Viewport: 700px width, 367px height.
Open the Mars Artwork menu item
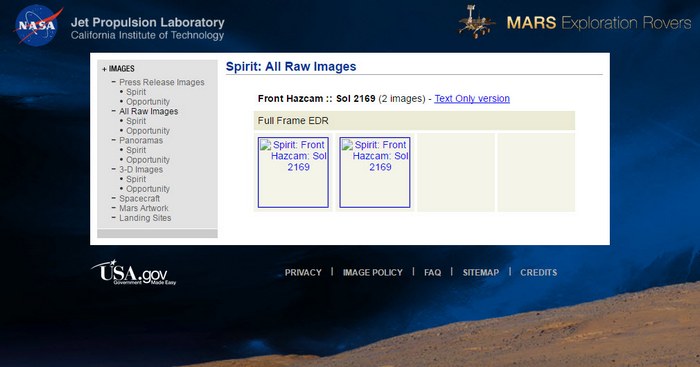144,208
